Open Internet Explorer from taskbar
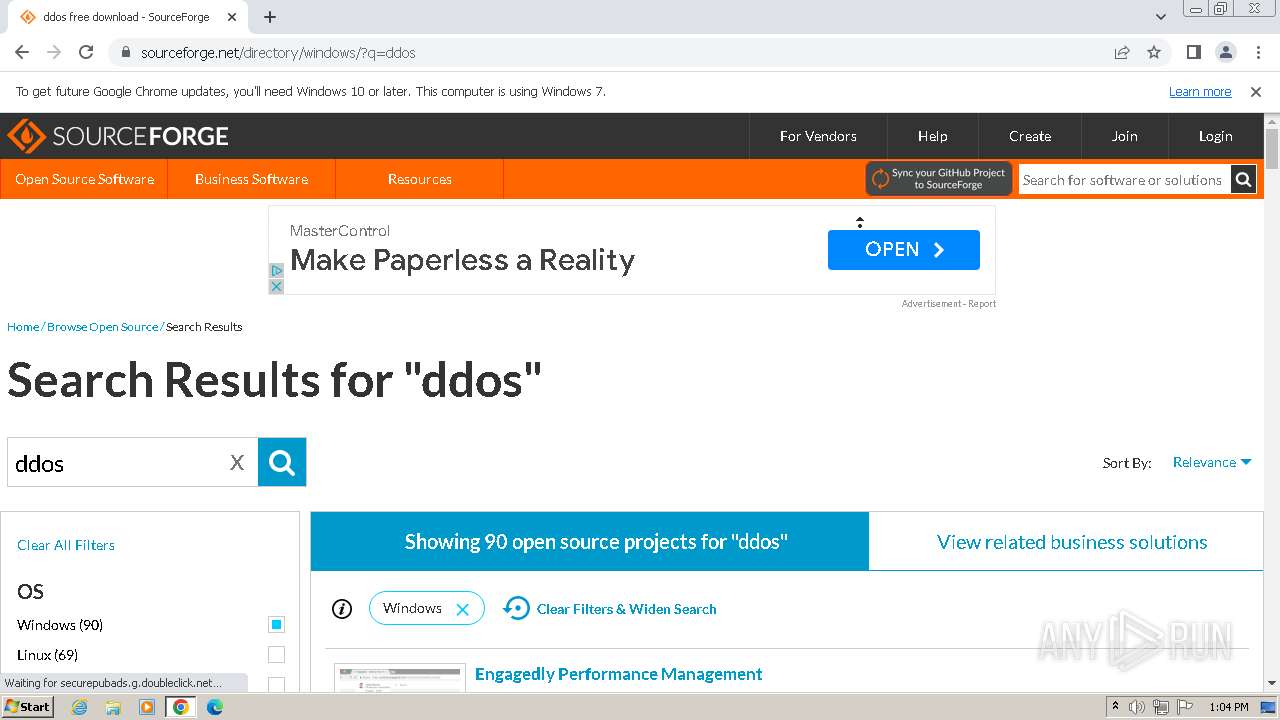Image resolution: width=1280 pixels, height=720 pixels. pyautogui.click(x=80, y=707)
